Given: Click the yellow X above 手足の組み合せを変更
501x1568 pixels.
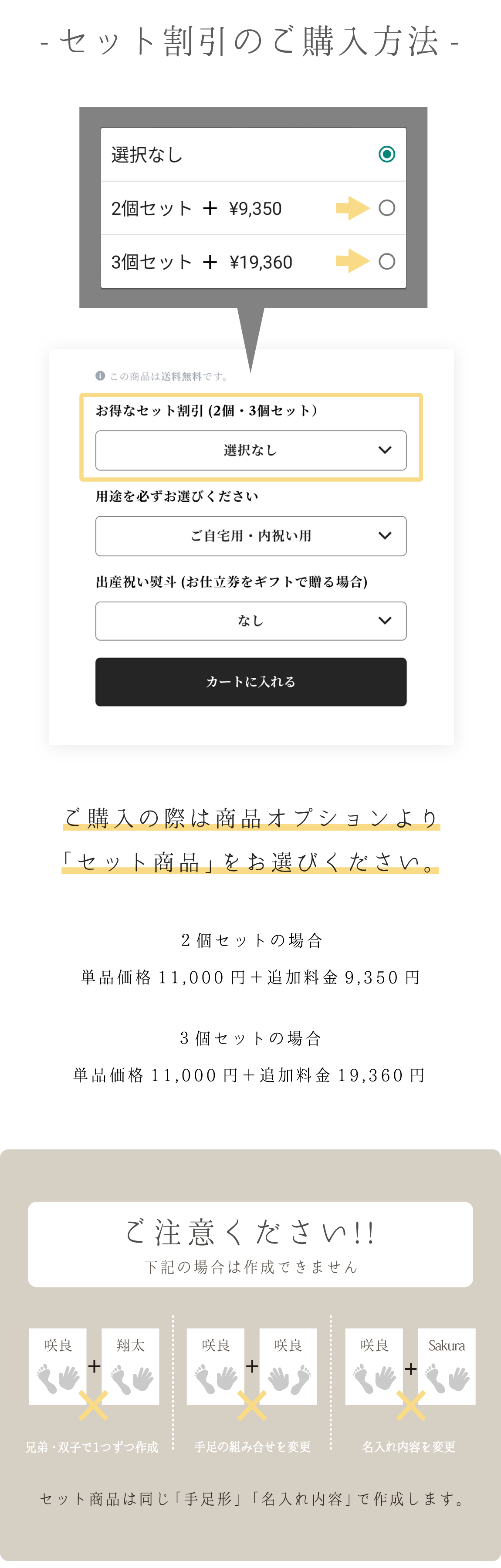Looking at the screenshot, I should [251, 1406].
